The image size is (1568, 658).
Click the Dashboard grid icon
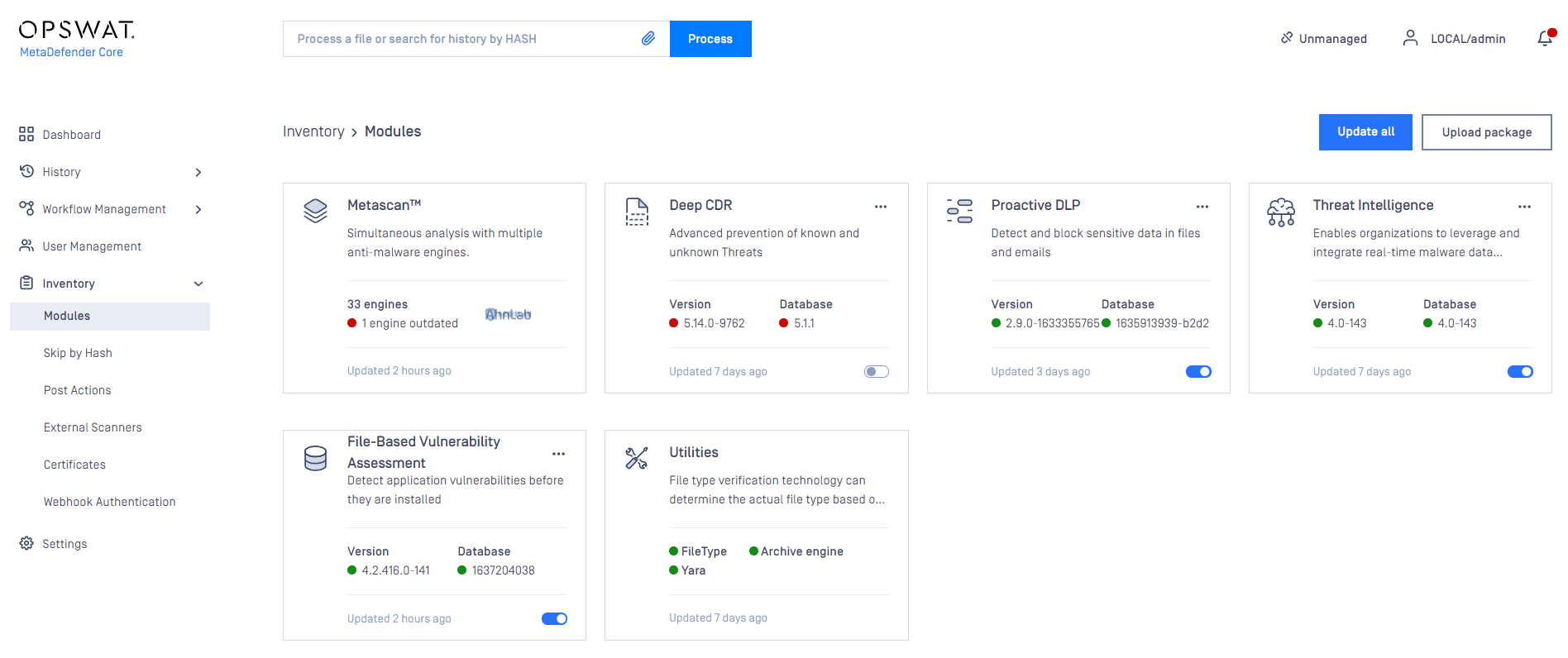(26, 134)
